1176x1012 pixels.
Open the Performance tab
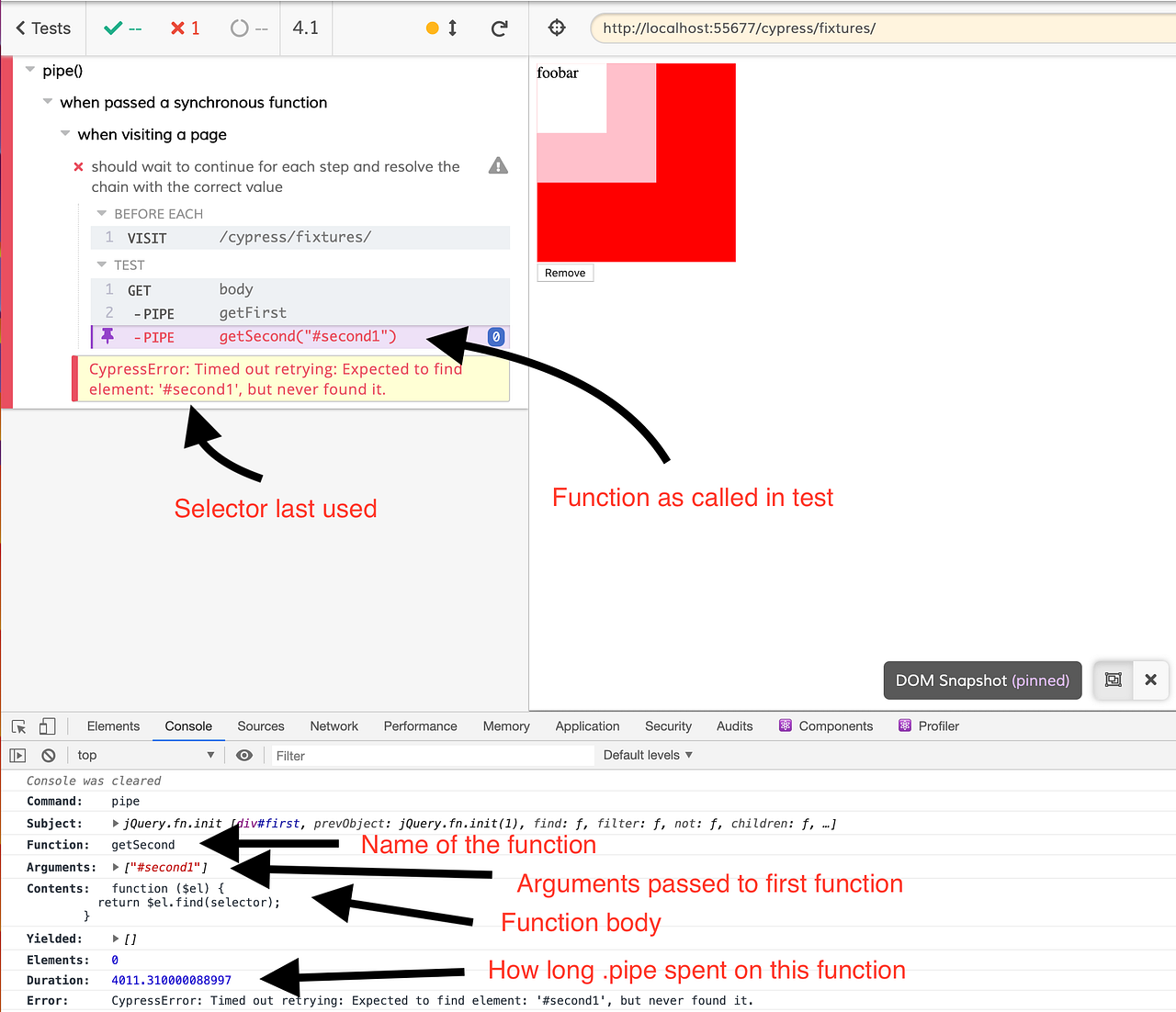420,726
